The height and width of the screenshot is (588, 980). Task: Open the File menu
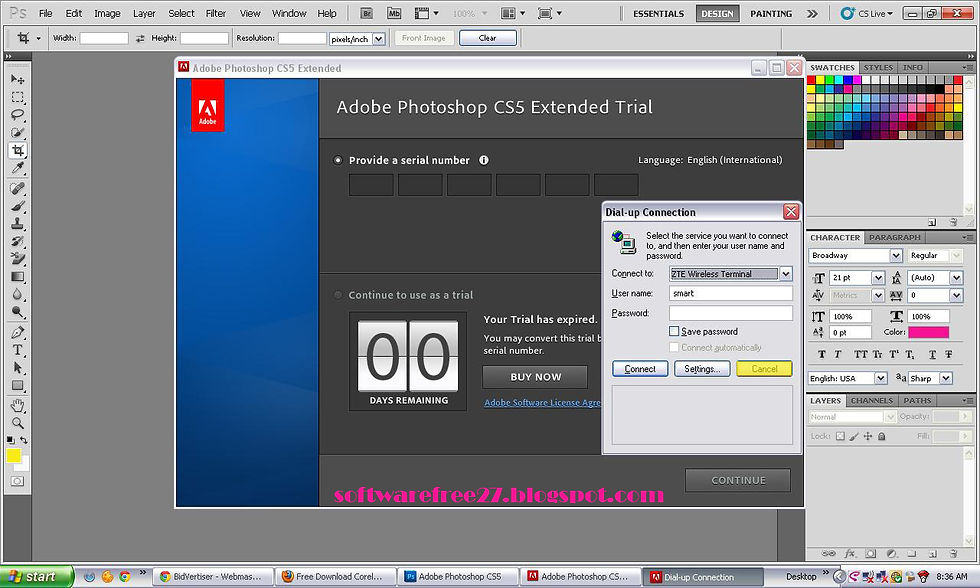pyautogui.click(x=46, y=13)
